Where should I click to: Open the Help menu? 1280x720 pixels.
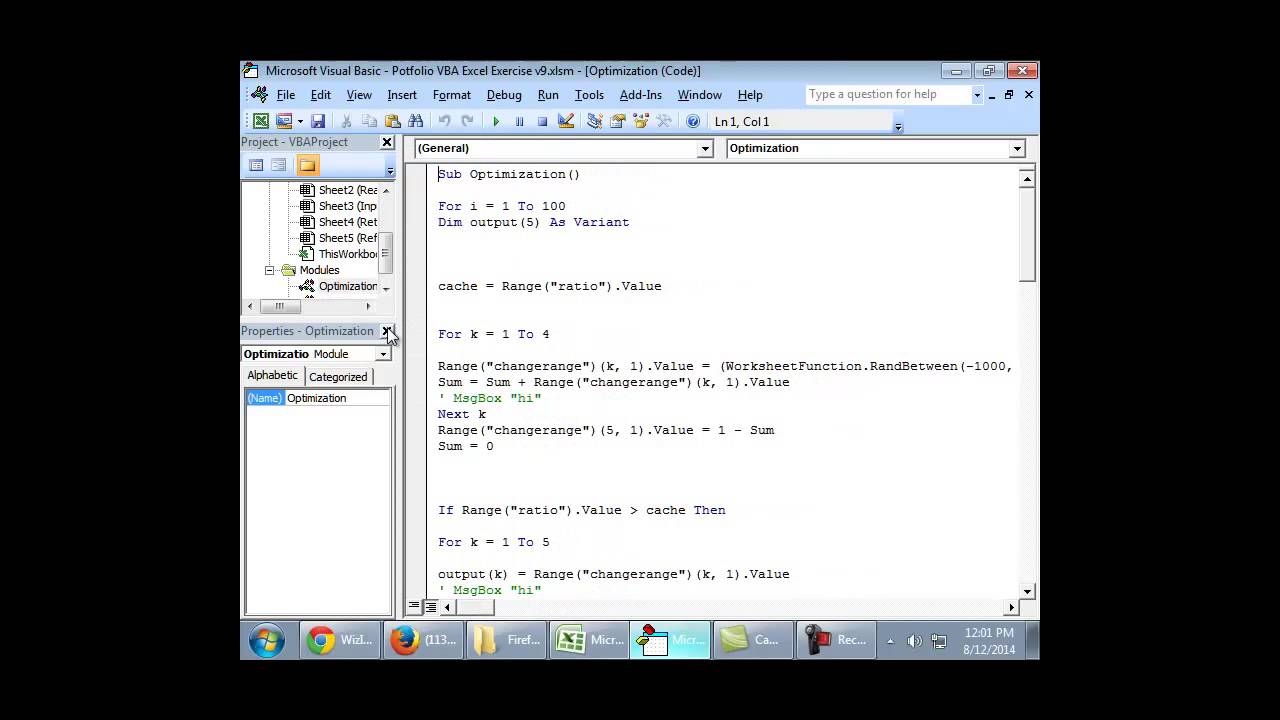coord(750,95)
